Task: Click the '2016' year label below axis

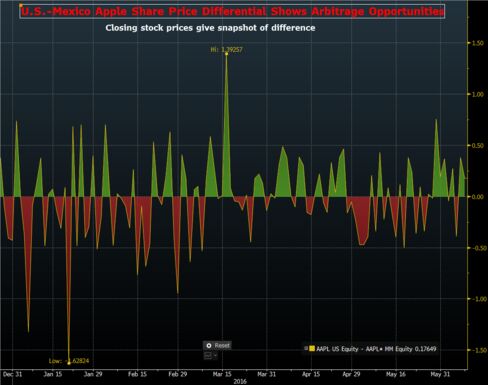Action: [240, 382]
